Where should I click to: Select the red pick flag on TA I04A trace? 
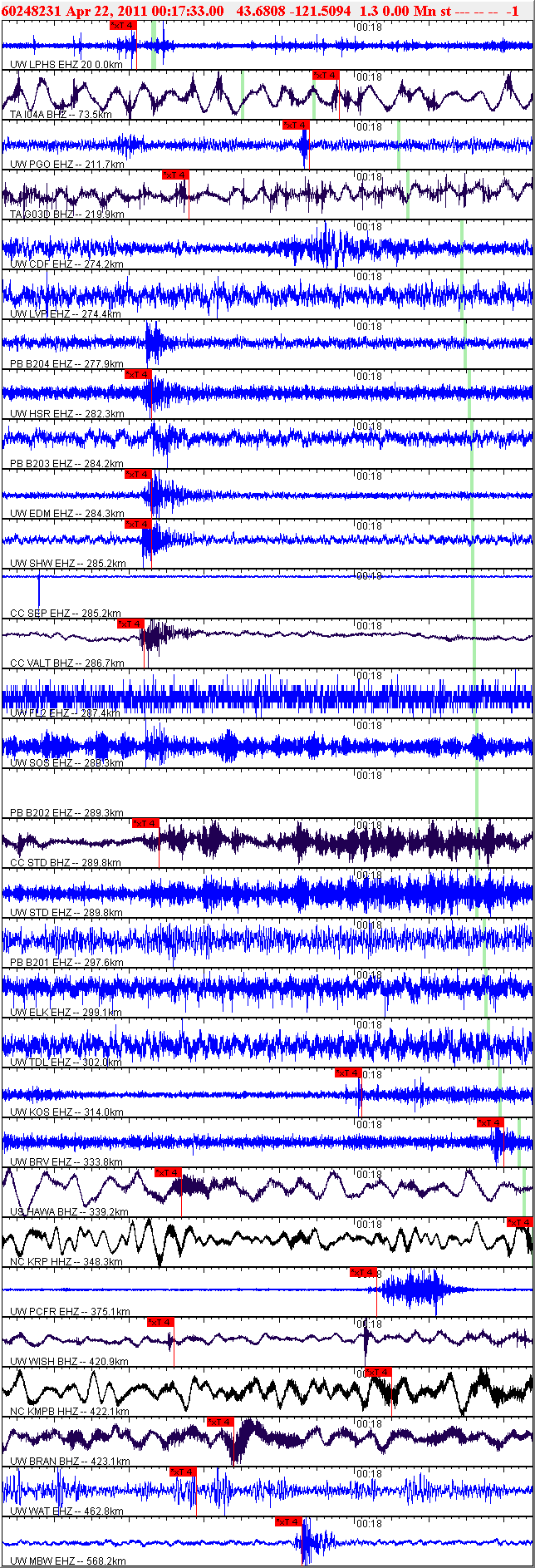pyautogui.click(x=326, y=76)
